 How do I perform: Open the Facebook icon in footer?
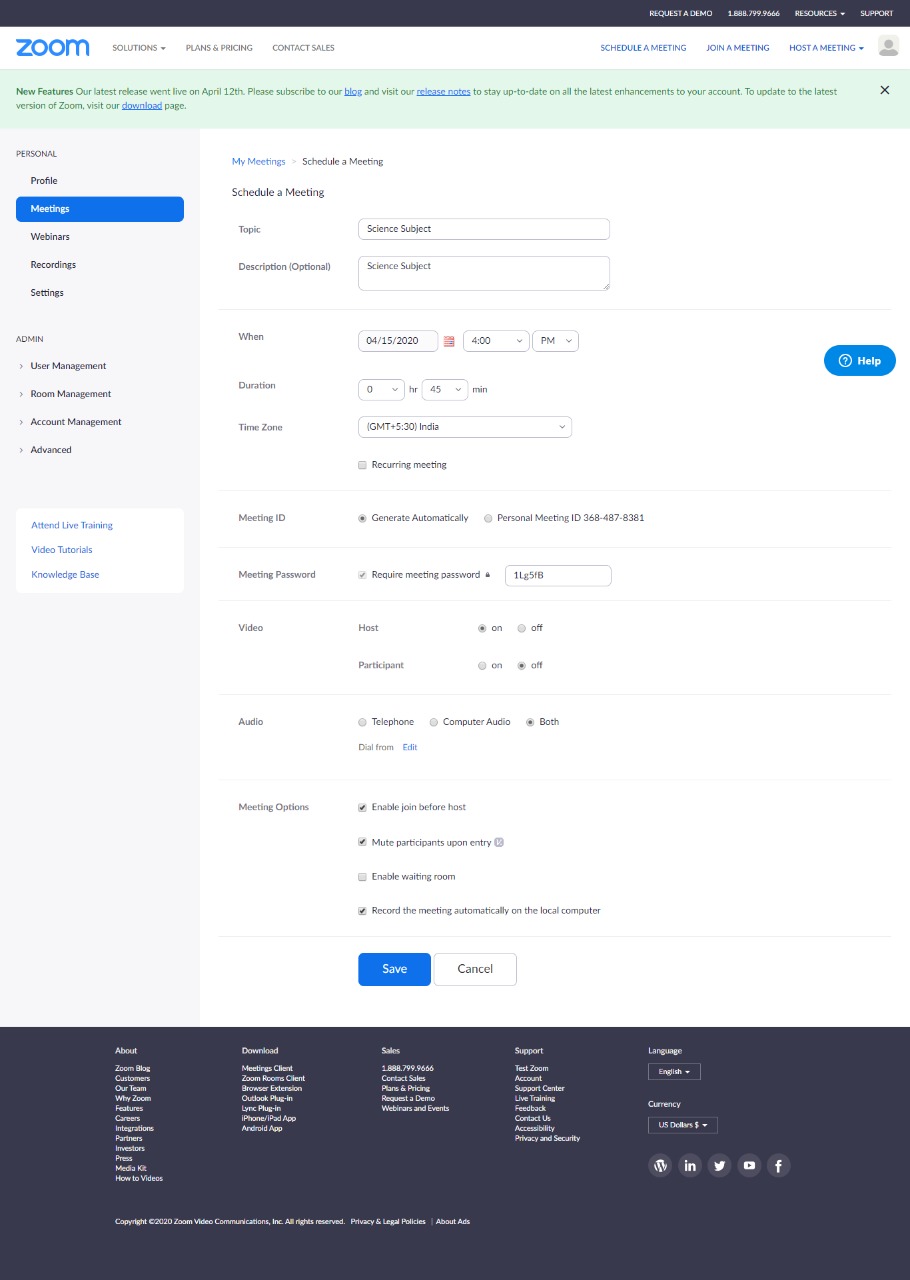click(x=778, y=1165)
